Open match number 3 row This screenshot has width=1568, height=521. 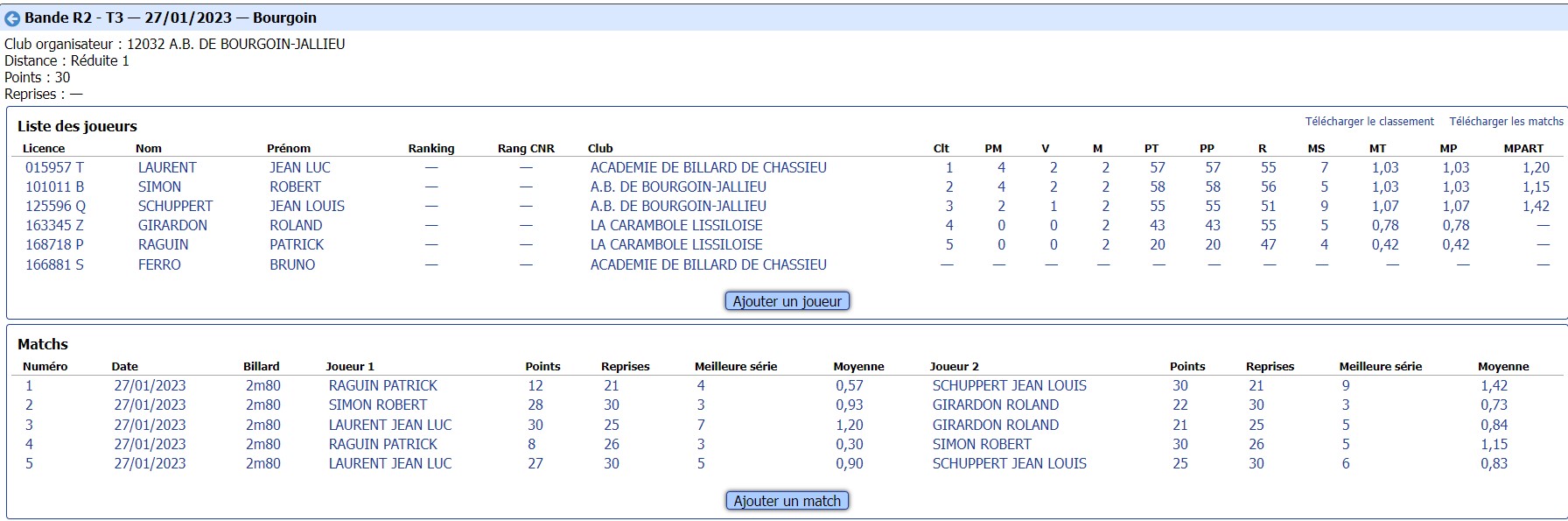pyautogui.click(x=29, y=425)
